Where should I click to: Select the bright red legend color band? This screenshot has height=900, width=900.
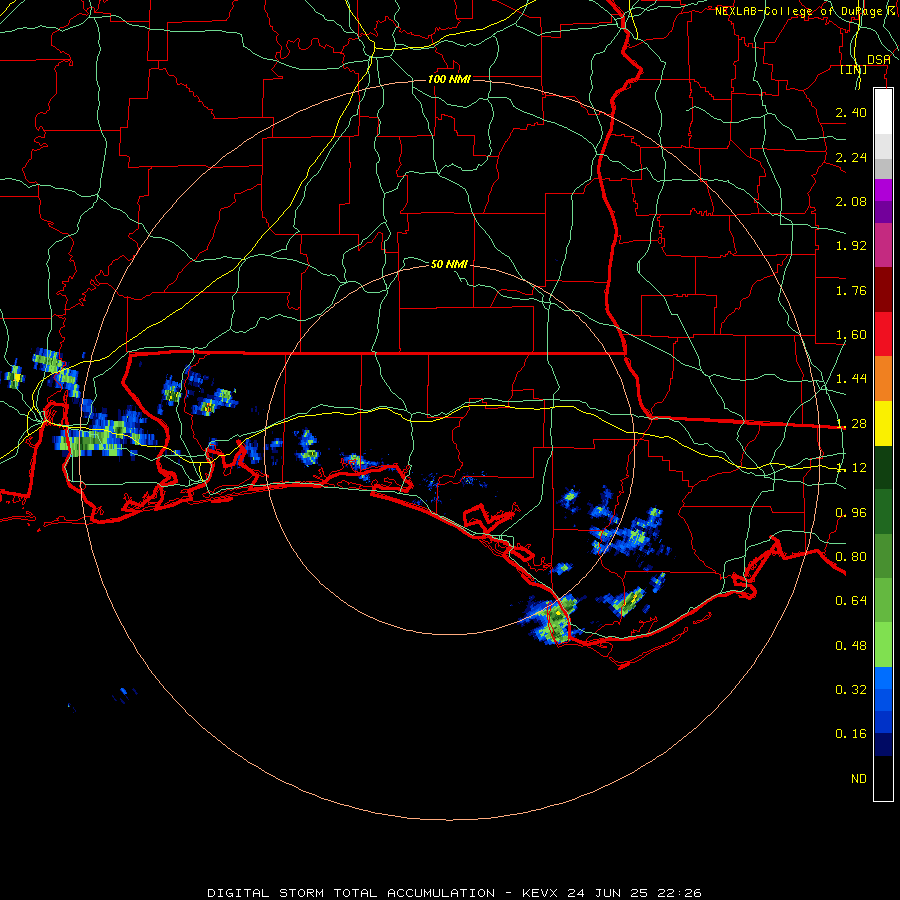click(x=883, y=334)
